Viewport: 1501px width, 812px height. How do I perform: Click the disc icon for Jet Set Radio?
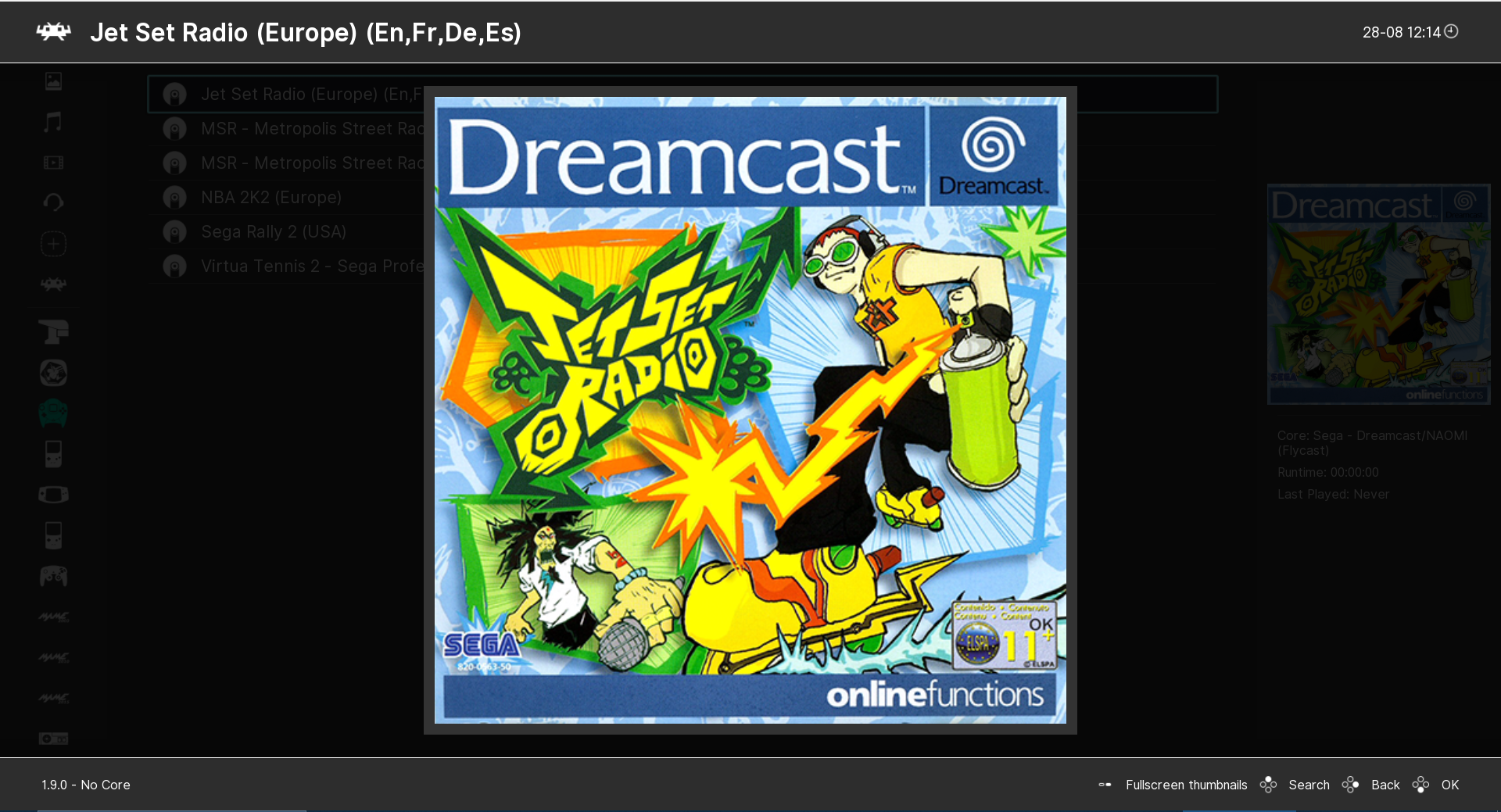pos(174,95)
